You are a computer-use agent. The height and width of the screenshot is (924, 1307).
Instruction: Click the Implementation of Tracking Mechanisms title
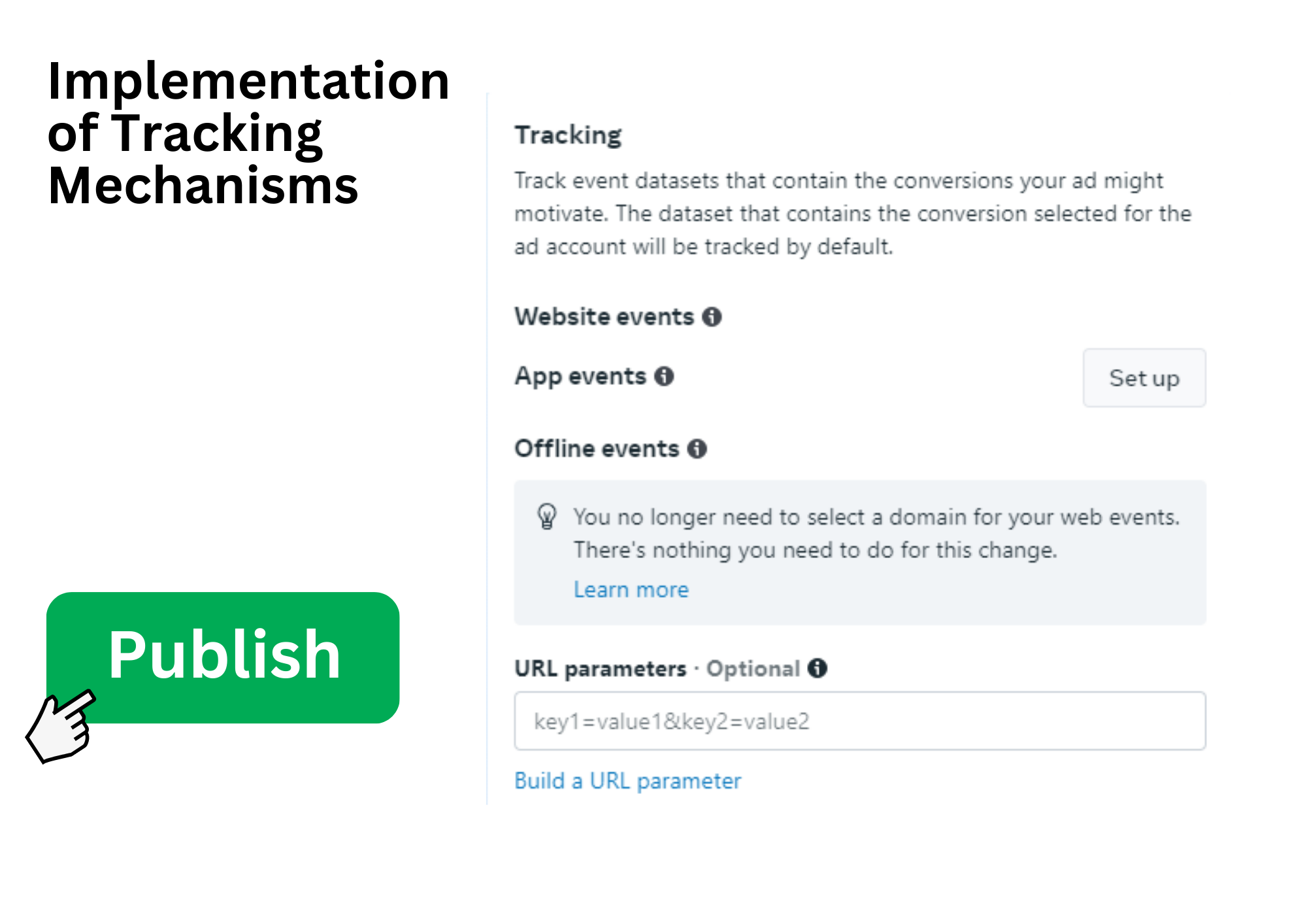pos(248,133)
